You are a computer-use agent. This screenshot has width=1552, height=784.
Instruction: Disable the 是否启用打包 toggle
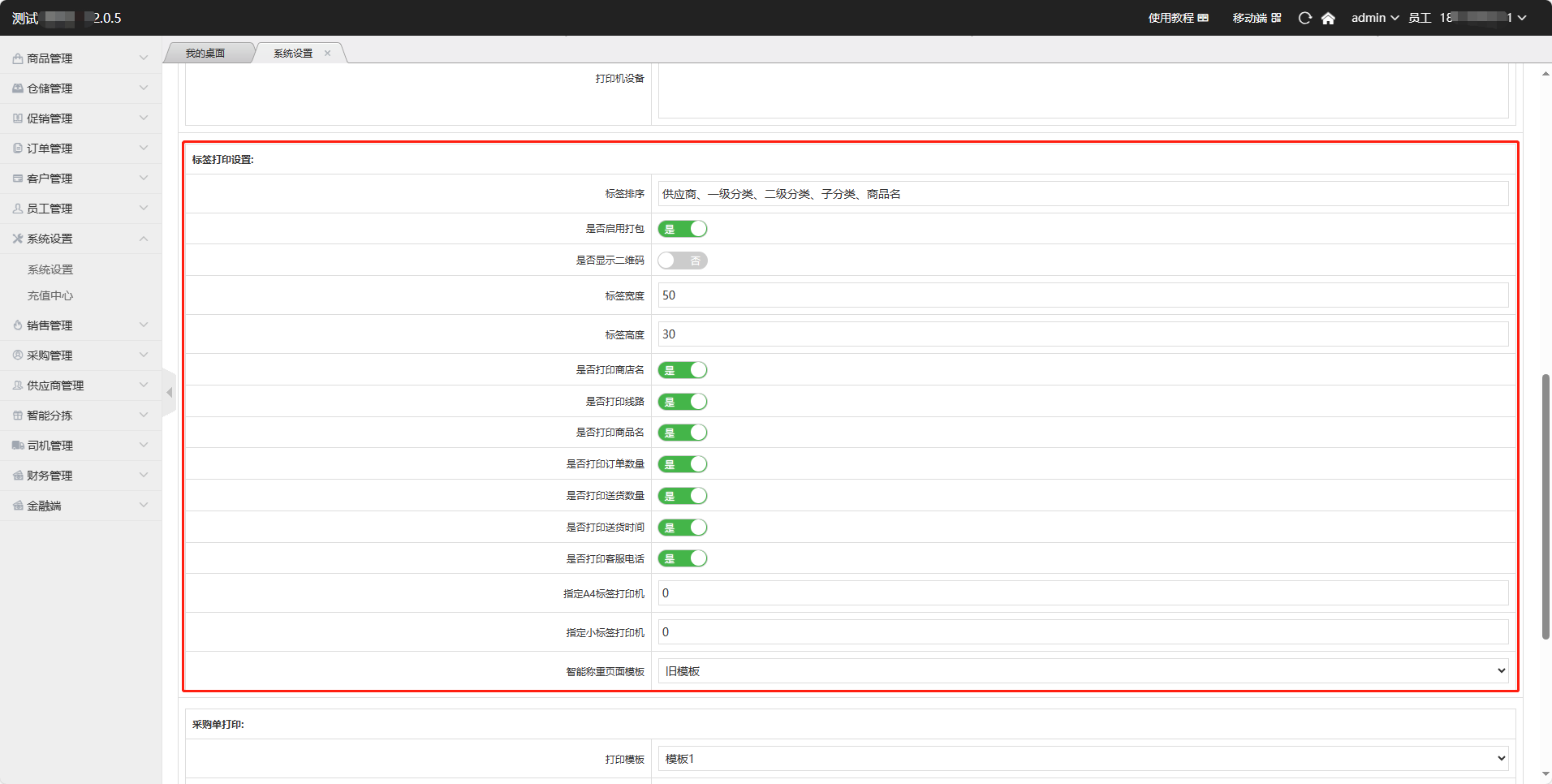coord(682,229)
